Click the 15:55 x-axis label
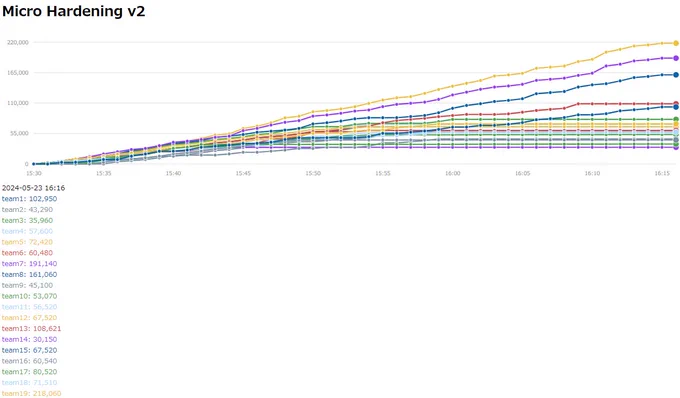680x398 pixels. tap(382, 173)
